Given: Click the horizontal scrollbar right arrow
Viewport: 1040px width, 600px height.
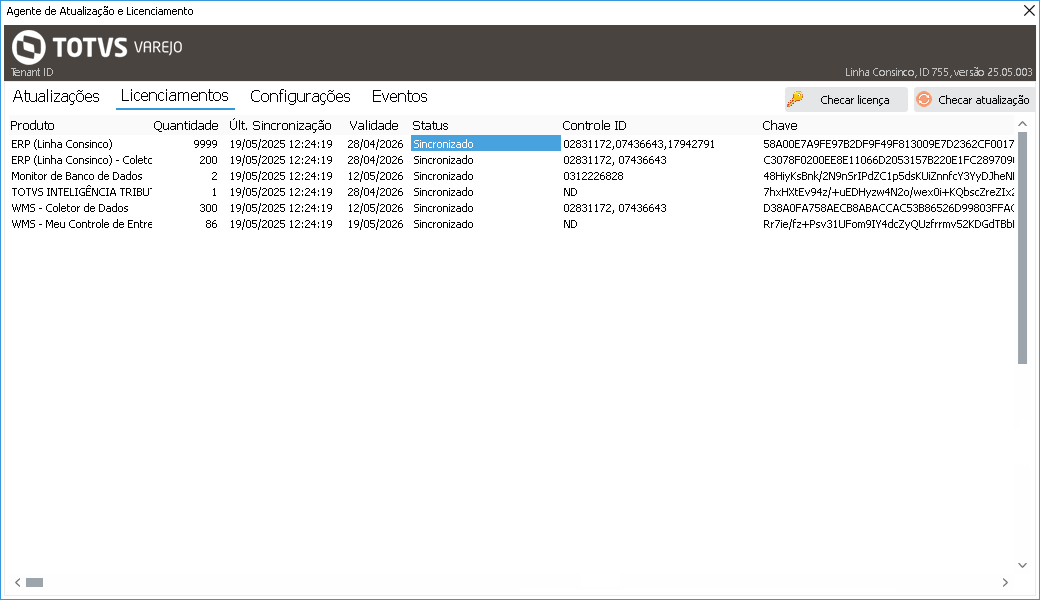Looking at the screenshot, I should [x=1006, y=582].
